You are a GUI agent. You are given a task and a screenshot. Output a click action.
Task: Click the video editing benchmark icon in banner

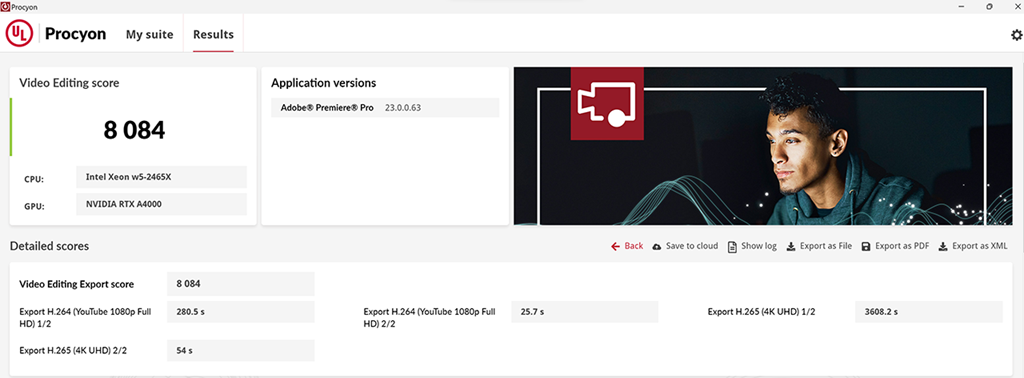click(607, 103)
